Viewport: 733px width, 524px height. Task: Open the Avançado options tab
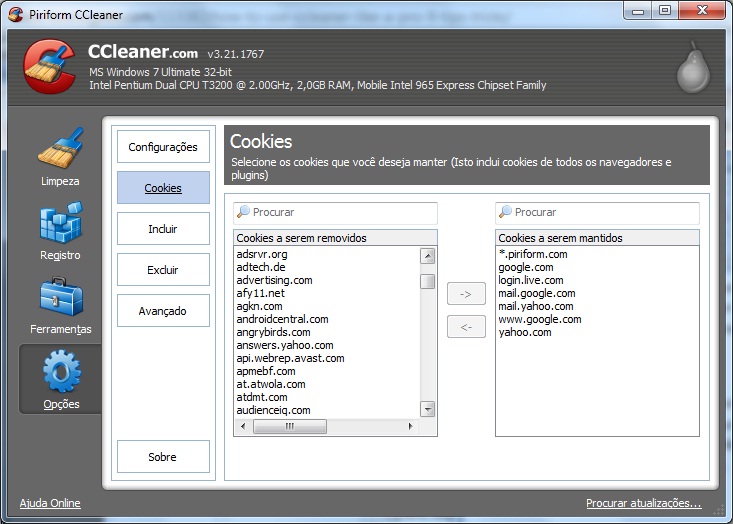click(x=163, y=311)
